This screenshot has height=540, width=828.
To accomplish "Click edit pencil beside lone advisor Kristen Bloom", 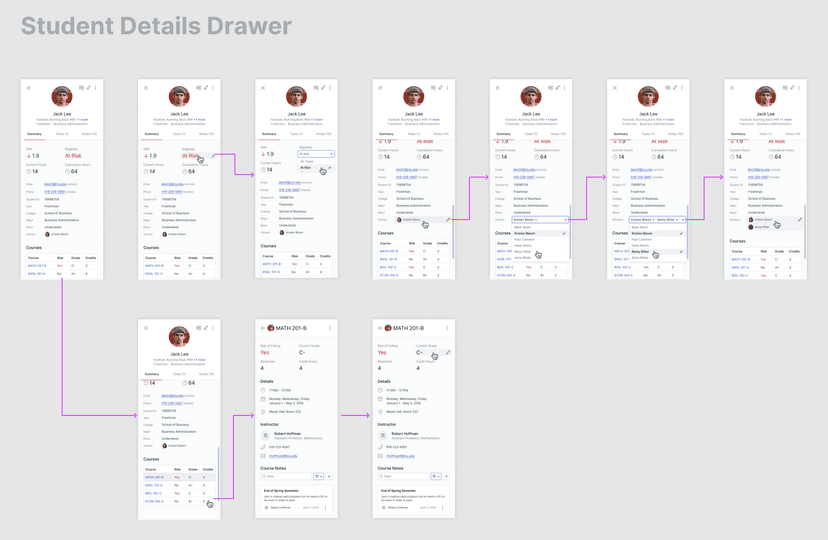I will (x=448, y=219).
